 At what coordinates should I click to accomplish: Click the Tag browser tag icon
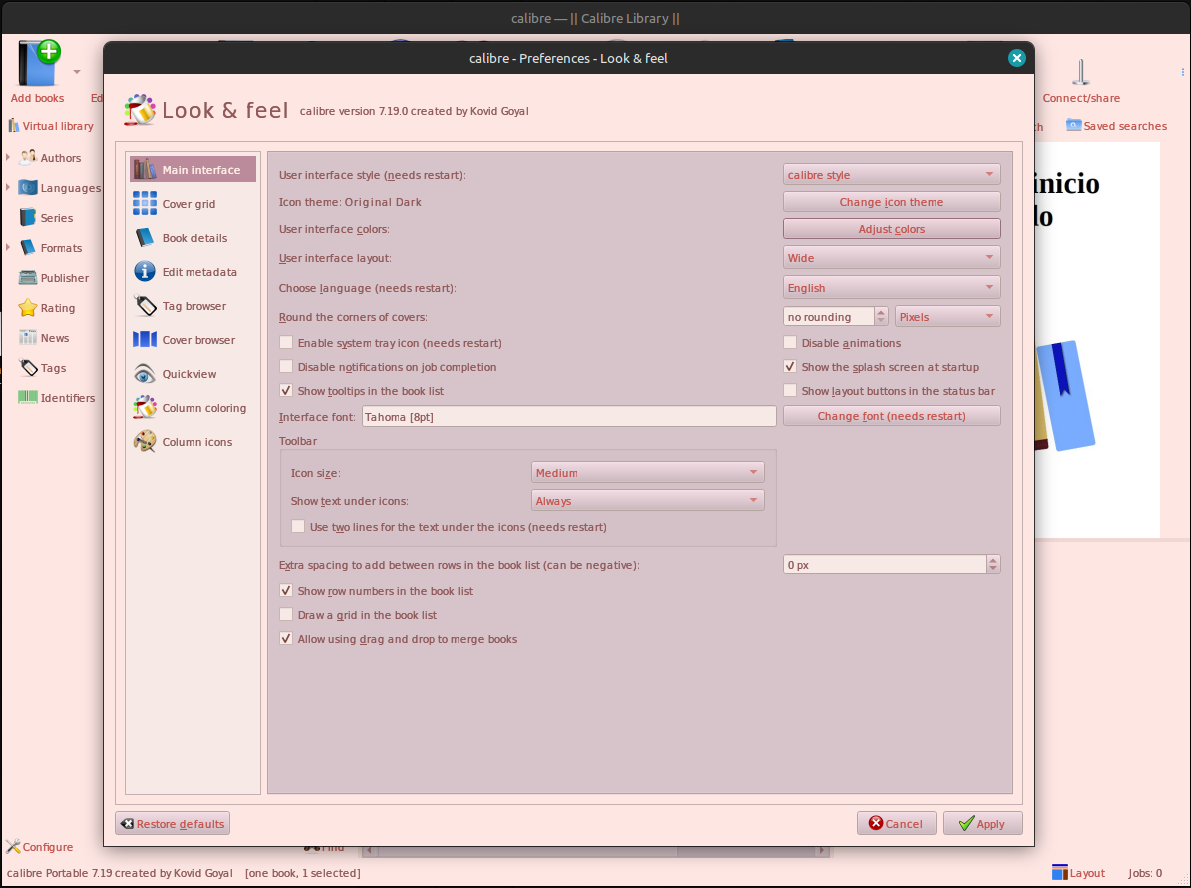coord(144,306)
